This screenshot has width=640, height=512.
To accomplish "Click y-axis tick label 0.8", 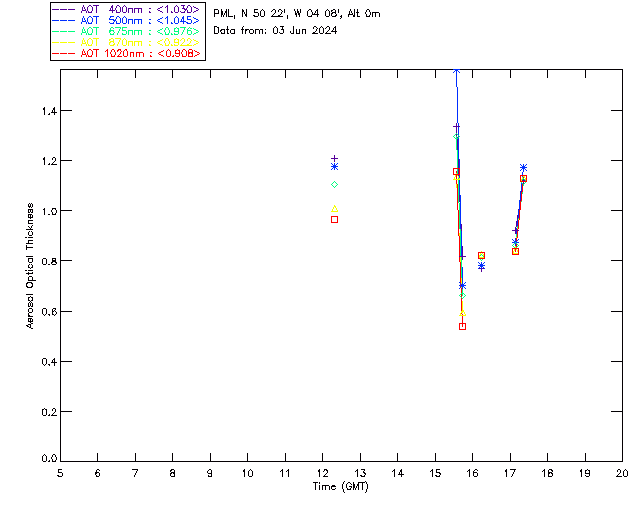I will pyautogui.click(x=49, y=261).
